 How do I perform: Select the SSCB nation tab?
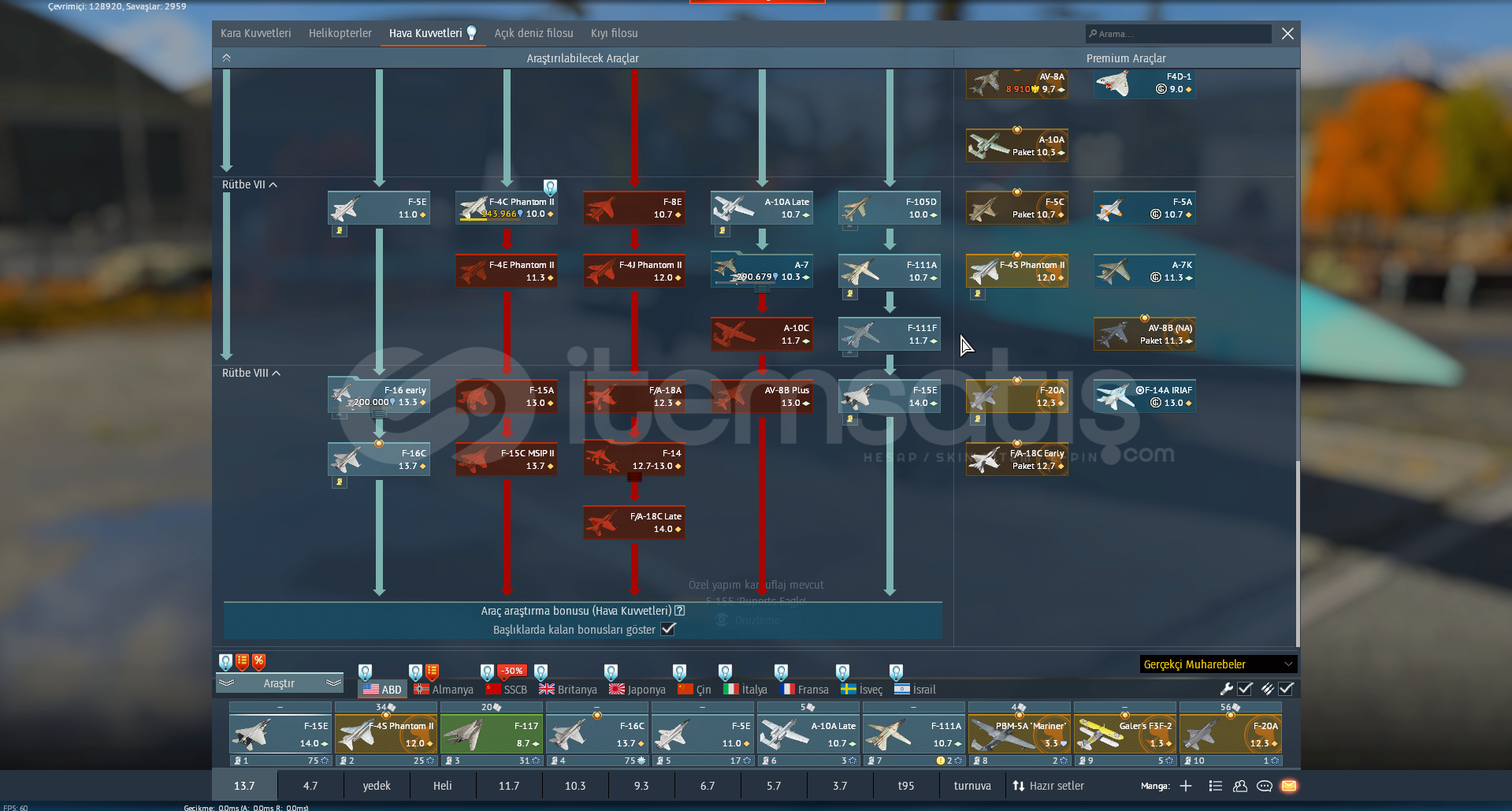coord(507,689)
